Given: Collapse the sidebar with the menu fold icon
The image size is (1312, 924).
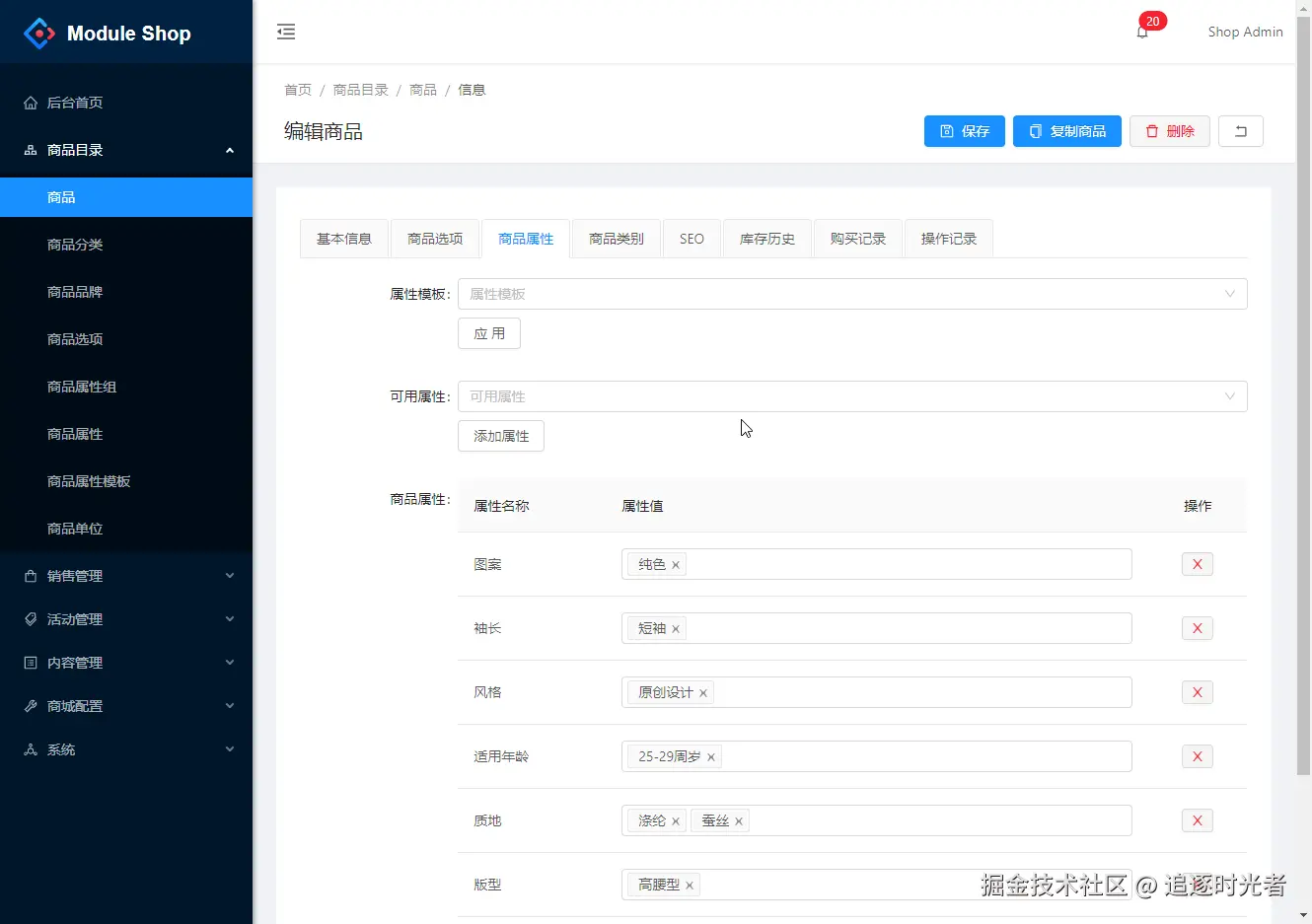Looking at the screenshot, I should (x=286, y=32).
